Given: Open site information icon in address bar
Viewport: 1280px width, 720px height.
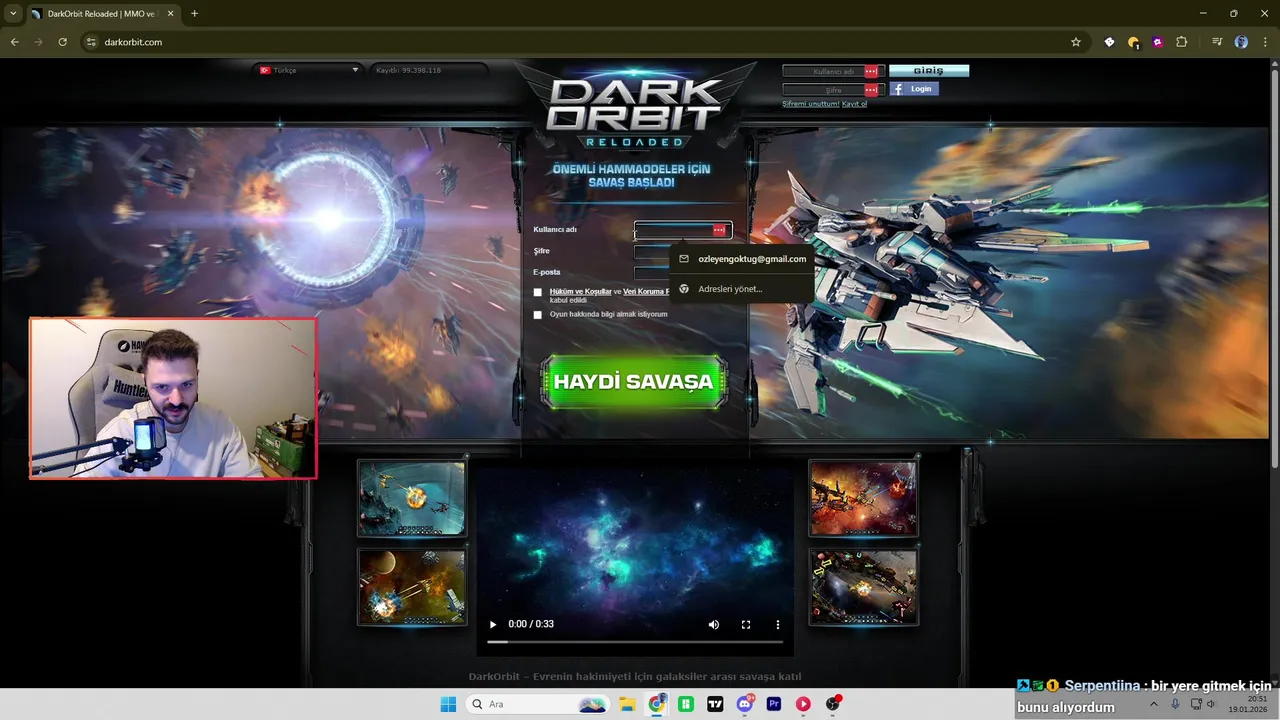Looking at the screenshot, I should (x=91, y=42).
